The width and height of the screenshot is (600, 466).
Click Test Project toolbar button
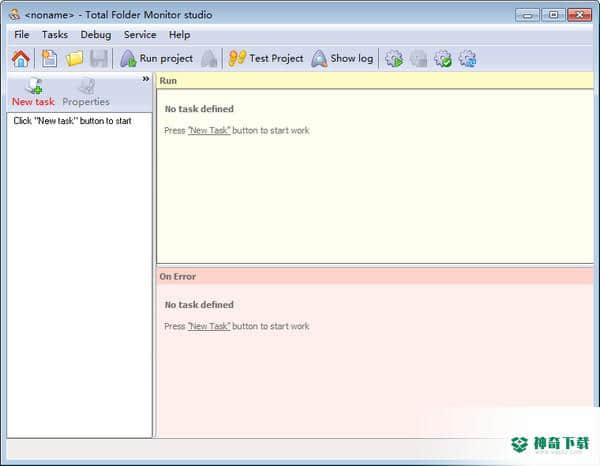(266, 59)
